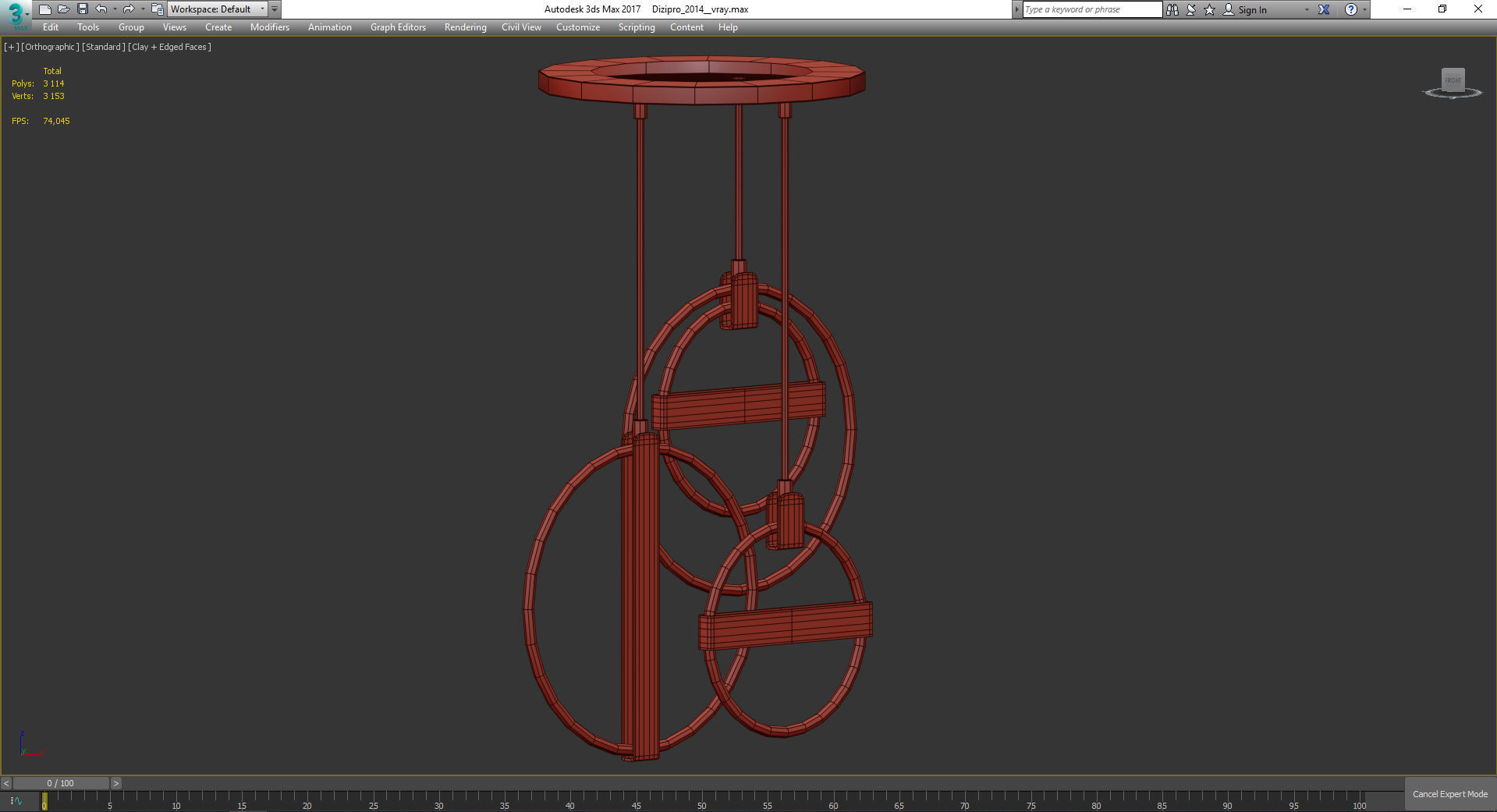
Task: Click the Clay + Edged Faces shading label
Action: (x=169, y=47)
